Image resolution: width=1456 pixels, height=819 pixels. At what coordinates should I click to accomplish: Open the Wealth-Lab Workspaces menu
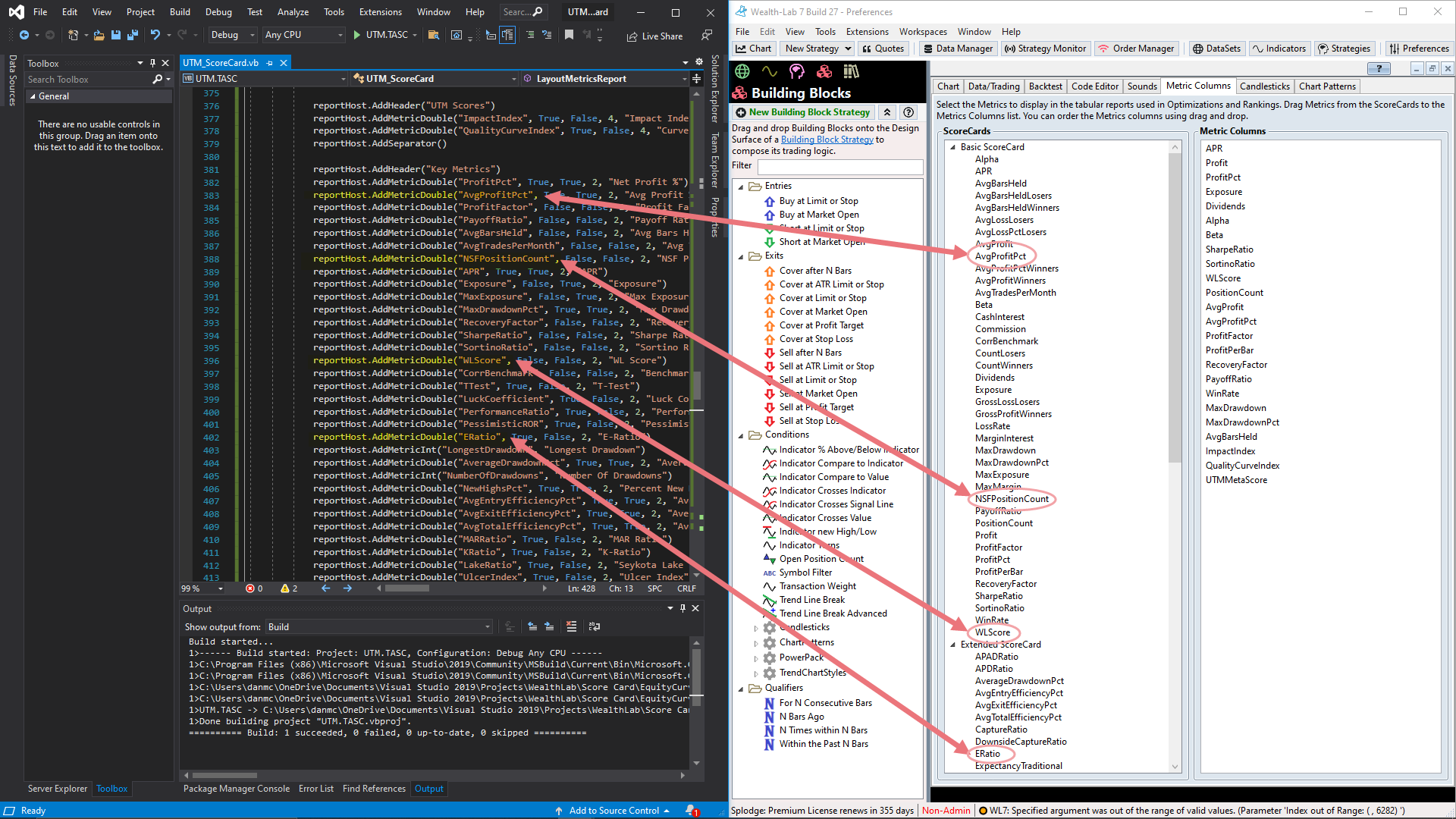pos(922,32)
